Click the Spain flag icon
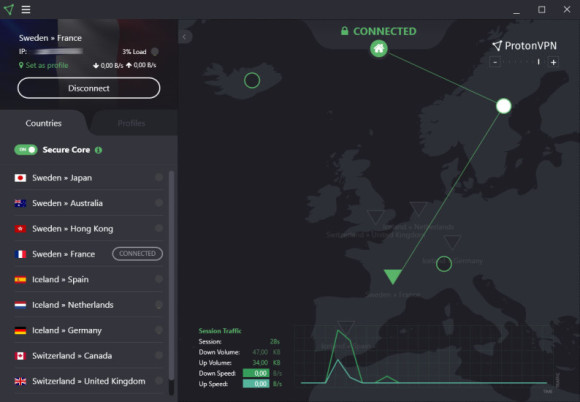 pos(20,280)
